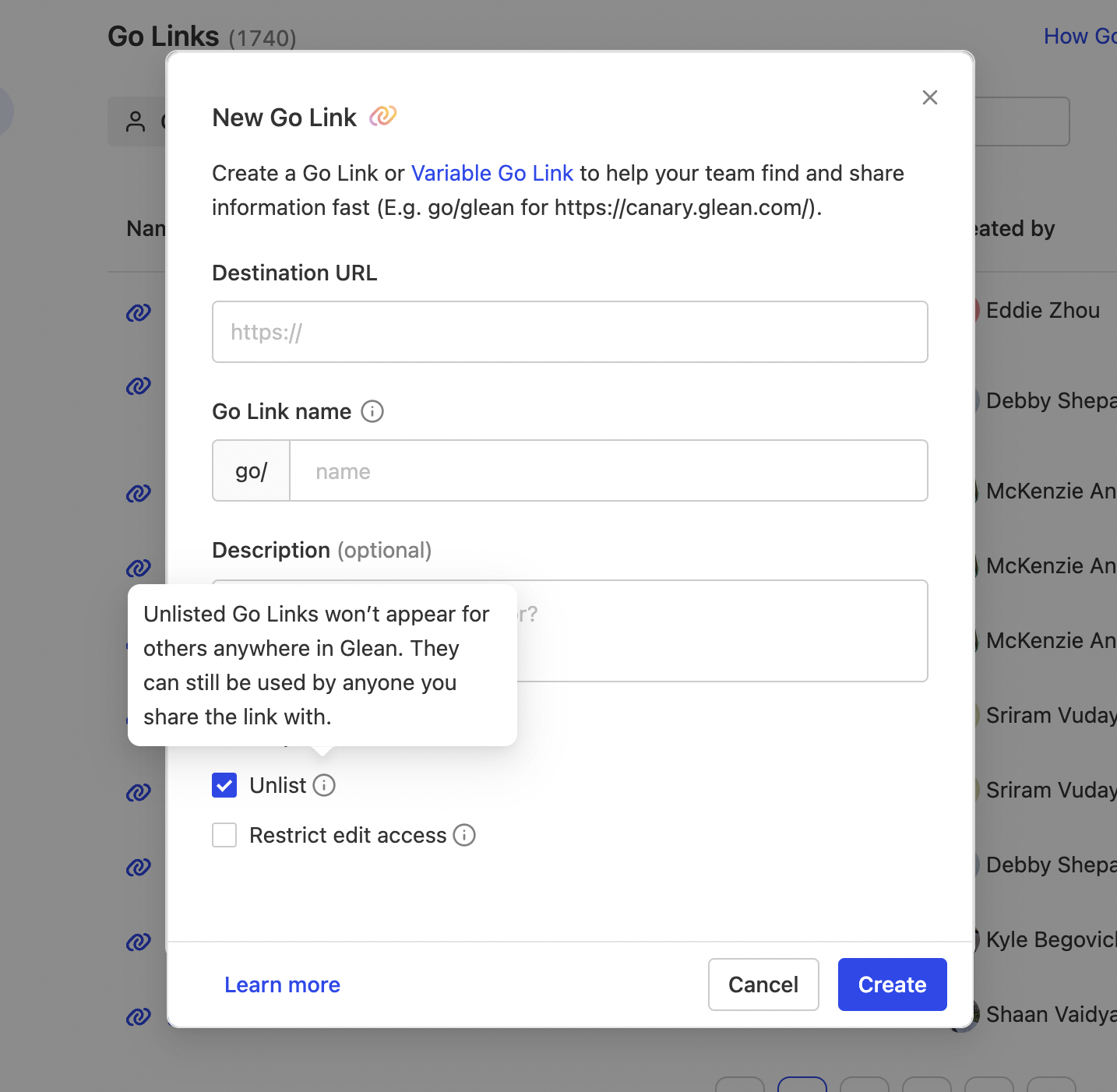This screenshot has height=1092, width=1117.
Task: Click the Destination URL input field
Action: [569, 332]
